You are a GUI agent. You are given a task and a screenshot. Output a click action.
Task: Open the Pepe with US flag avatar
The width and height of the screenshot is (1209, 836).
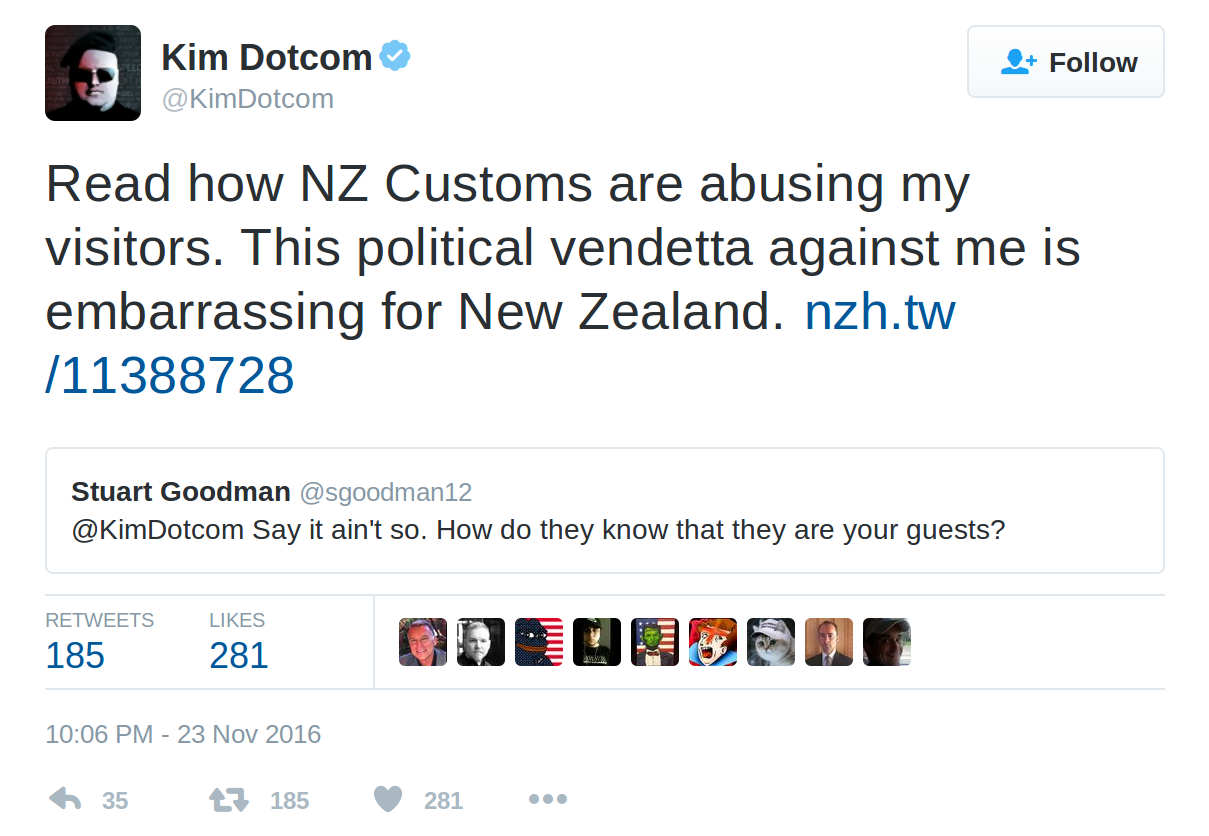pyautogui.click(x=539, y=642)
